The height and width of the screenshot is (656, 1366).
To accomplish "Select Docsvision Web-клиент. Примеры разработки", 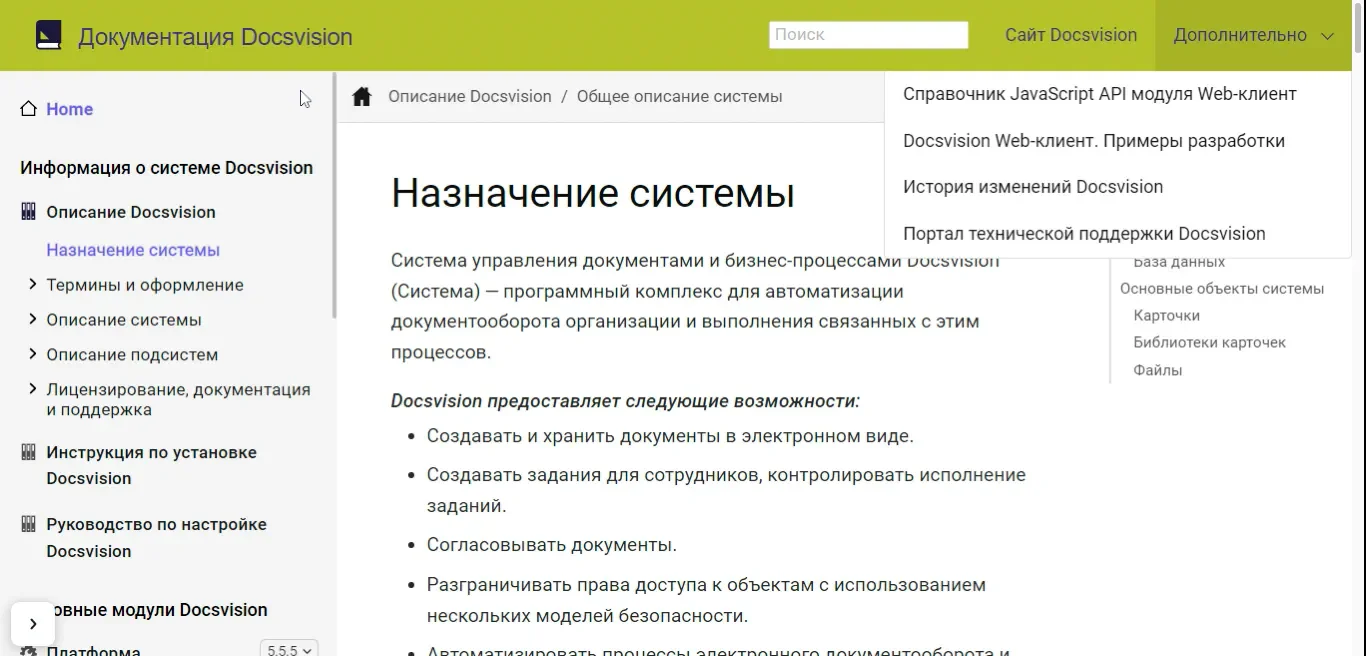I will pyautogui.click(x=1094, y=141).
